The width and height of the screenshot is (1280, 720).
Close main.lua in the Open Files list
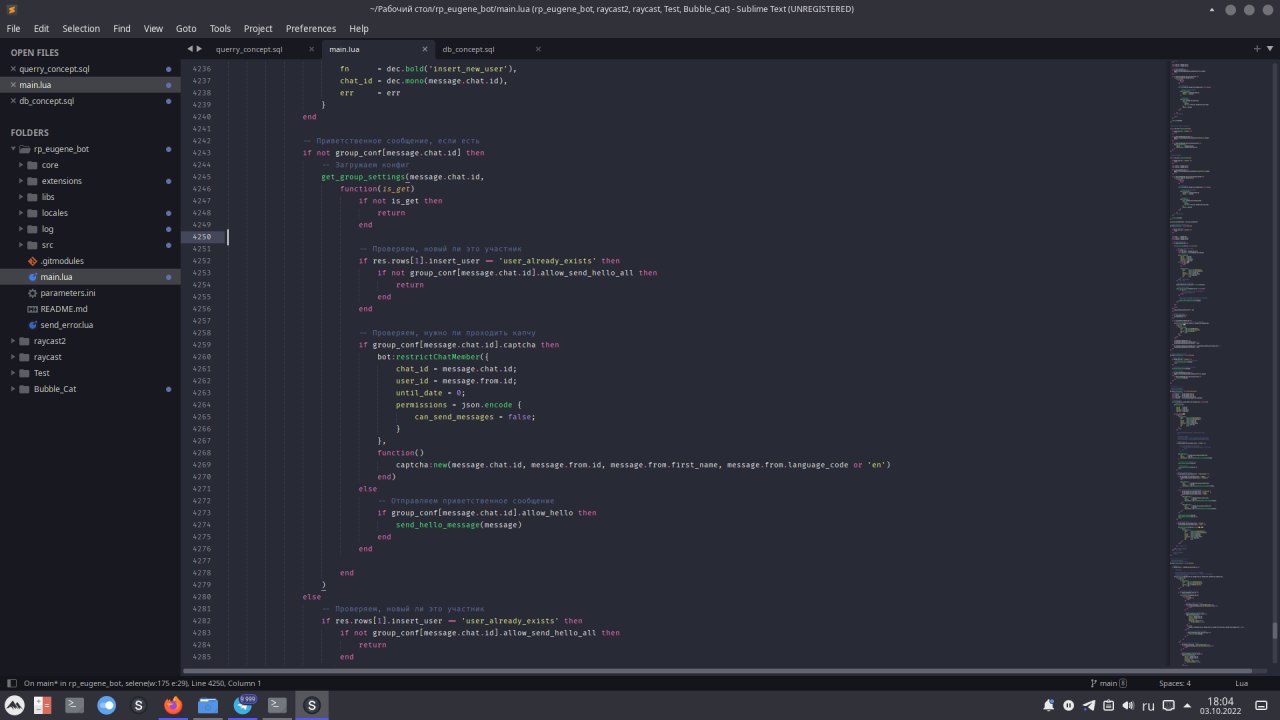point(13,85)
